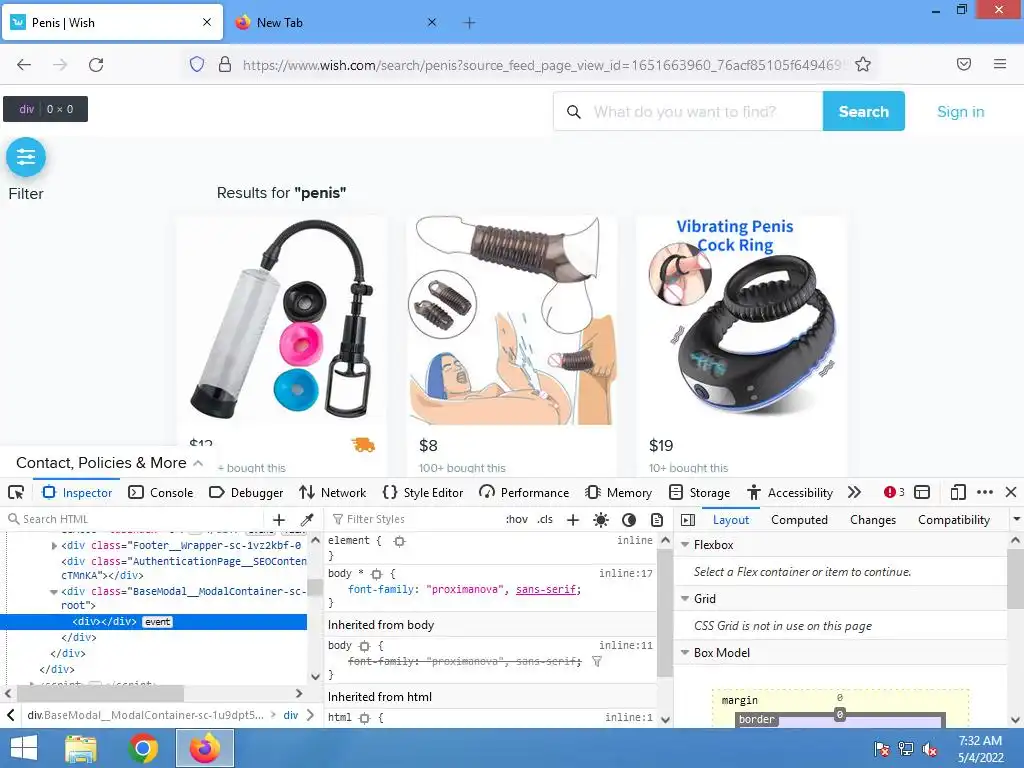The width and height of the screenshot is (1024, 768).
Task: Highlight elements matching body * selector
Action: coord(376,574)
